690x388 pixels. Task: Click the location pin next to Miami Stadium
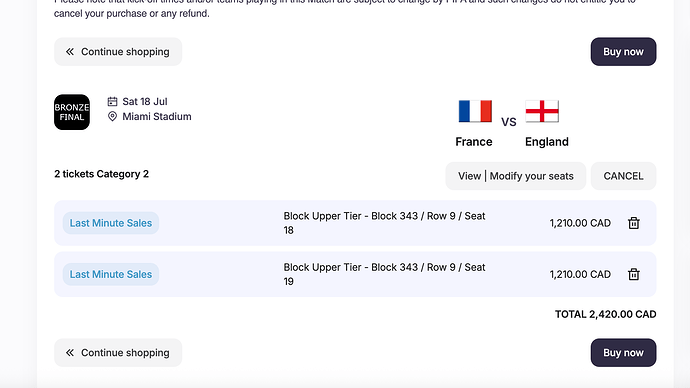(112, 117)
